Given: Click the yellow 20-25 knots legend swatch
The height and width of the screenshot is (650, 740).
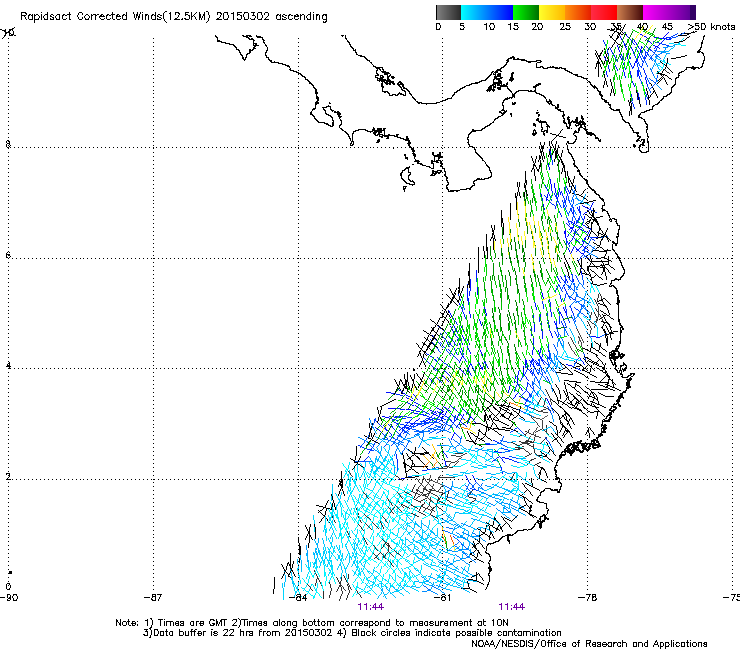Looking at the screenshot, I should (552, 12).
